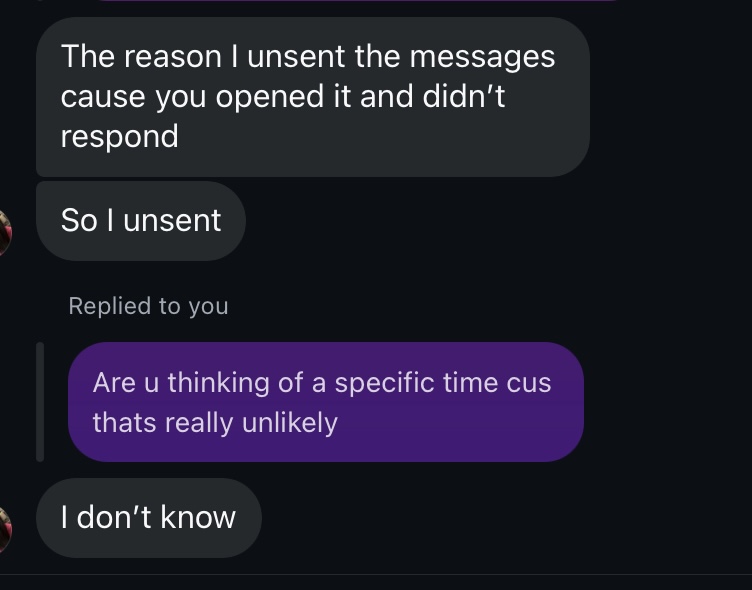
Task: Click "unsent" inside the "So I unsent" bubble
Action: (x=172, y=221)
